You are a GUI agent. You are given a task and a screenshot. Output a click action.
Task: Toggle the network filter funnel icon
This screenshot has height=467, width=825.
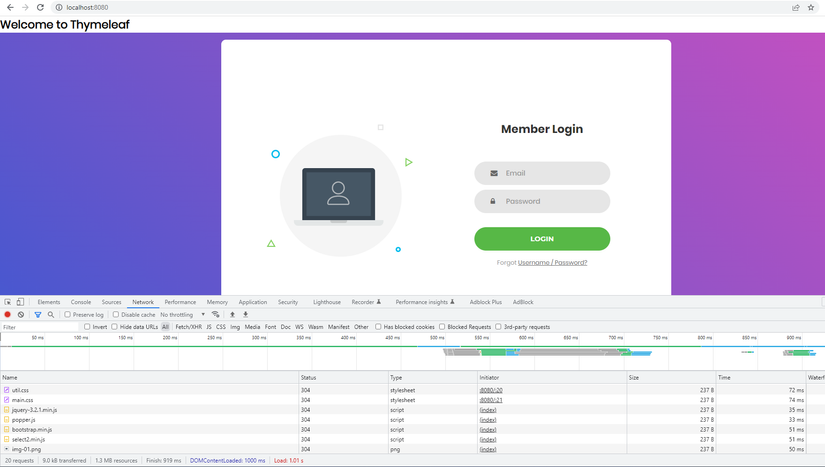coord(38,314)
